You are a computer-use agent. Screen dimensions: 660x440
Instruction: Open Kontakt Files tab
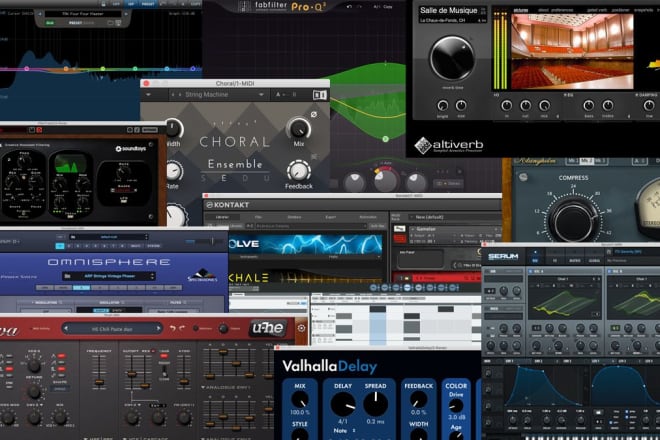pyautogui.click(x=258, y=217)
